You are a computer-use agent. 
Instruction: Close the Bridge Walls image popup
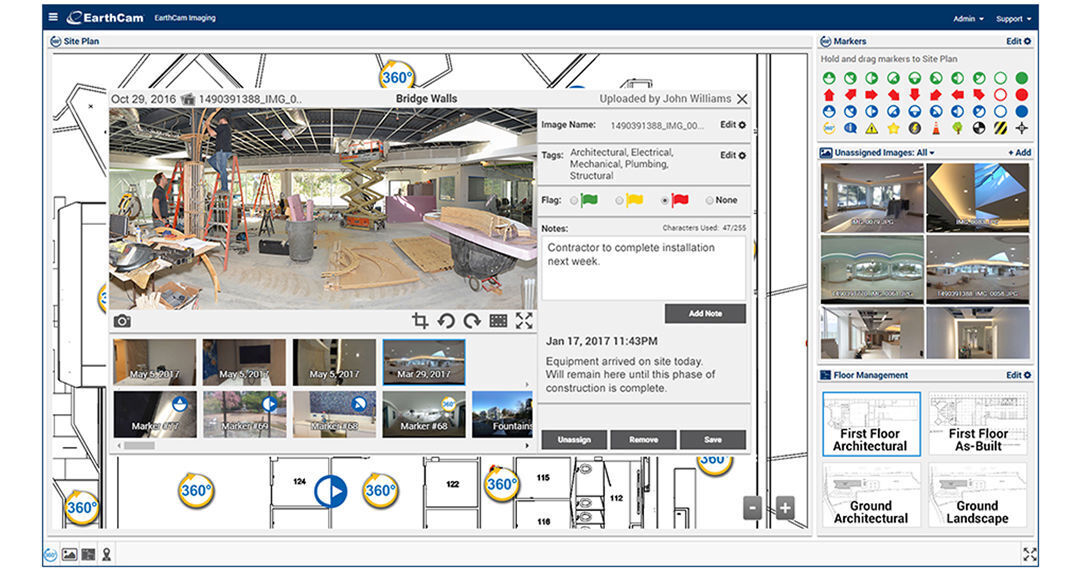pos(742,99)
